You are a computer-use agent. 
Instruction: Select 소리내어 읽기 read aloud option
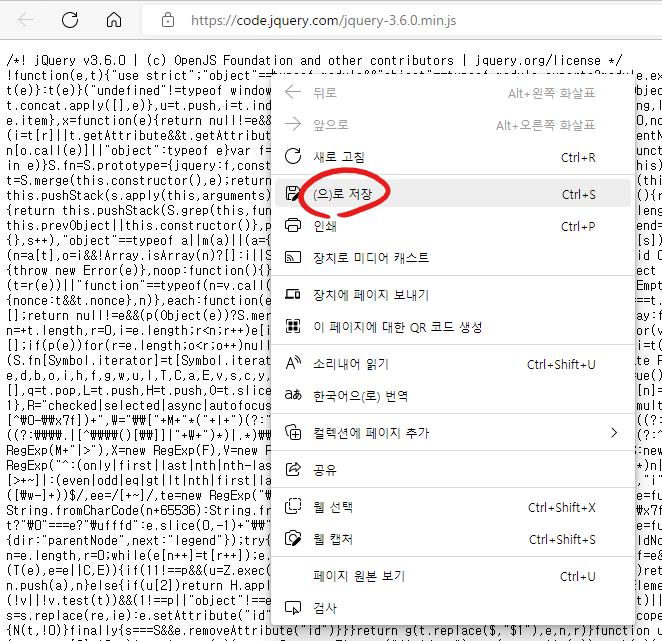(453, 364)
